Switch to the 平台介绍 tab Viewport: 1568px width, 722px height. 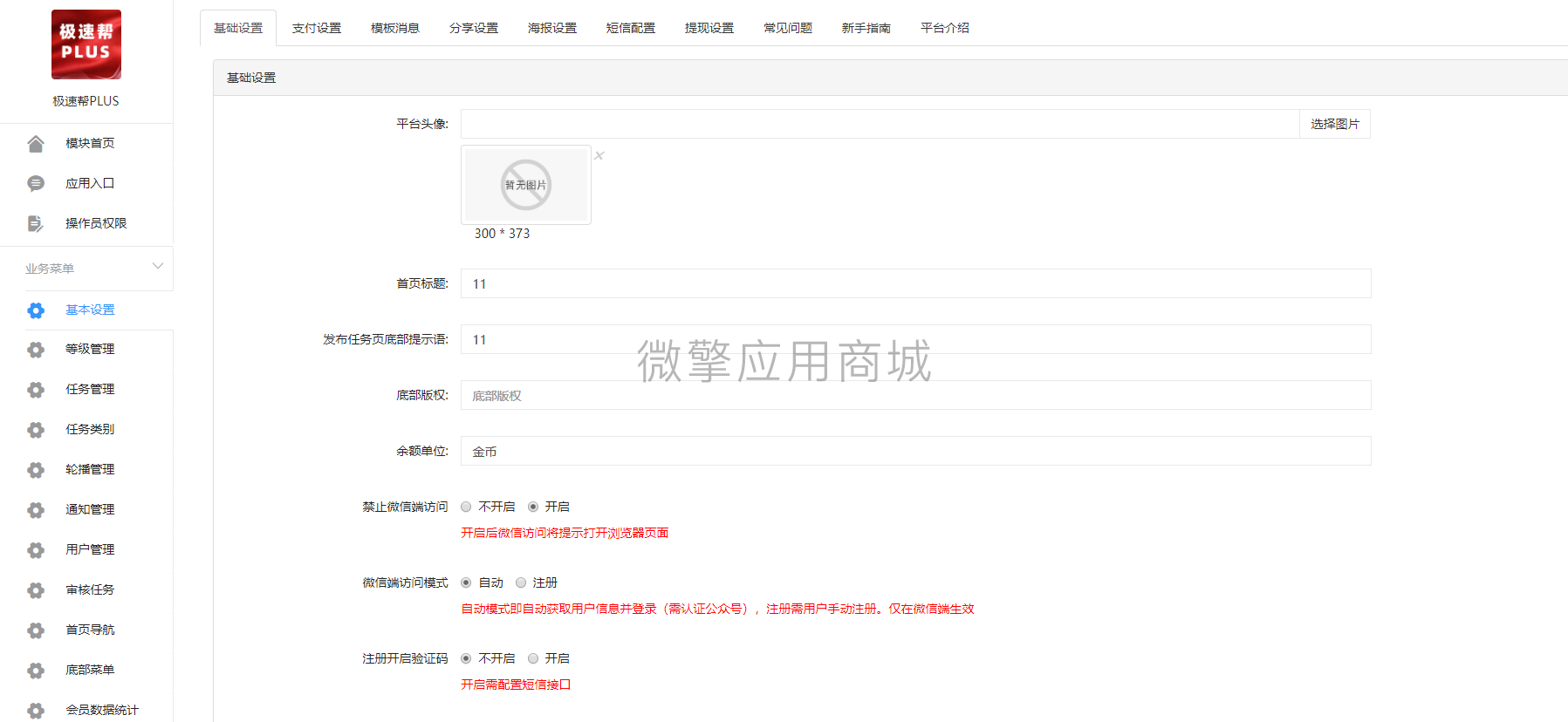coord(945,28)
